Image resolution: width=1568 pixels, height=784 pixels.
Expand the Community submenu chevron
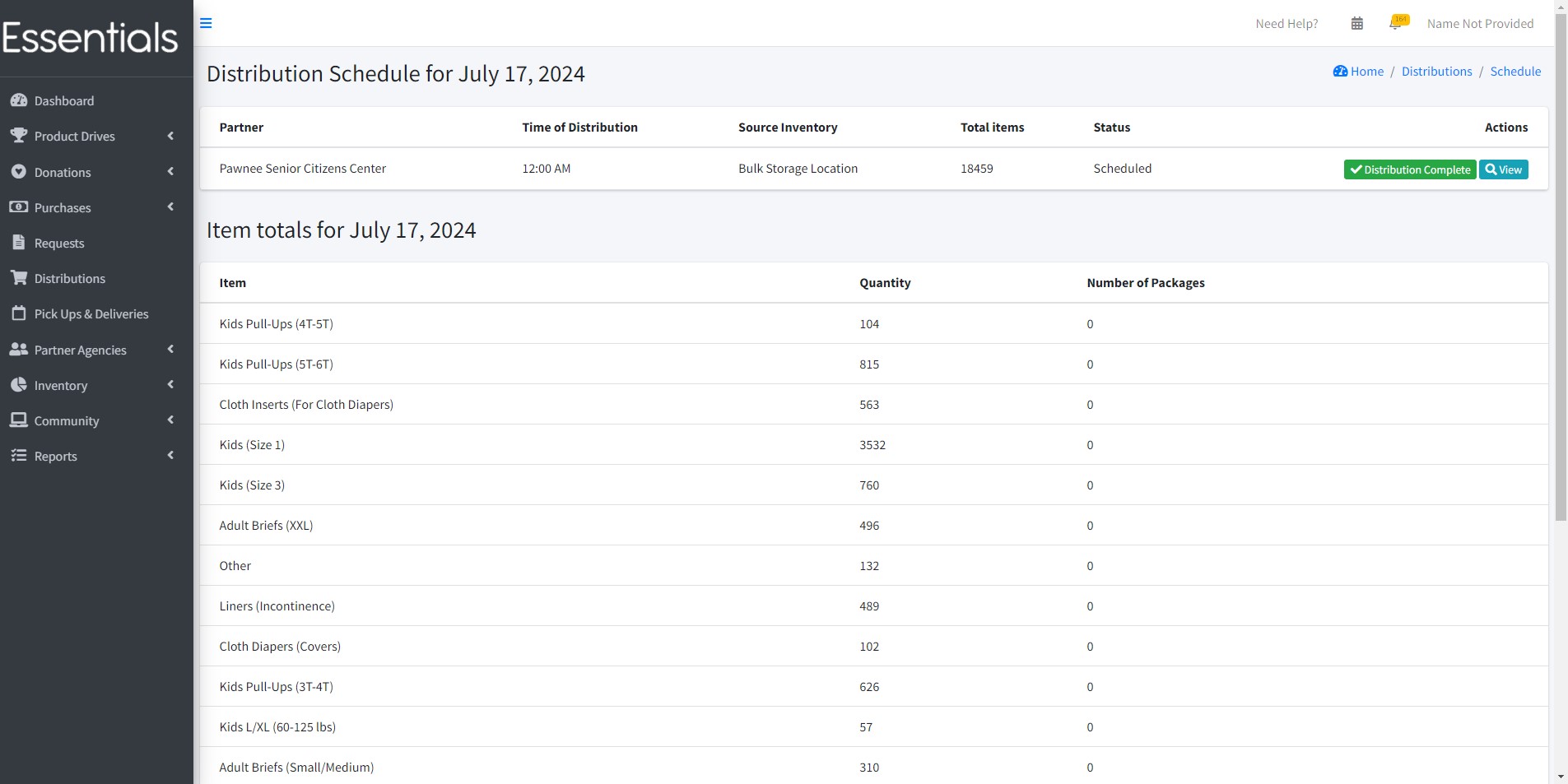pyautogui.click(x=170, y=420)
